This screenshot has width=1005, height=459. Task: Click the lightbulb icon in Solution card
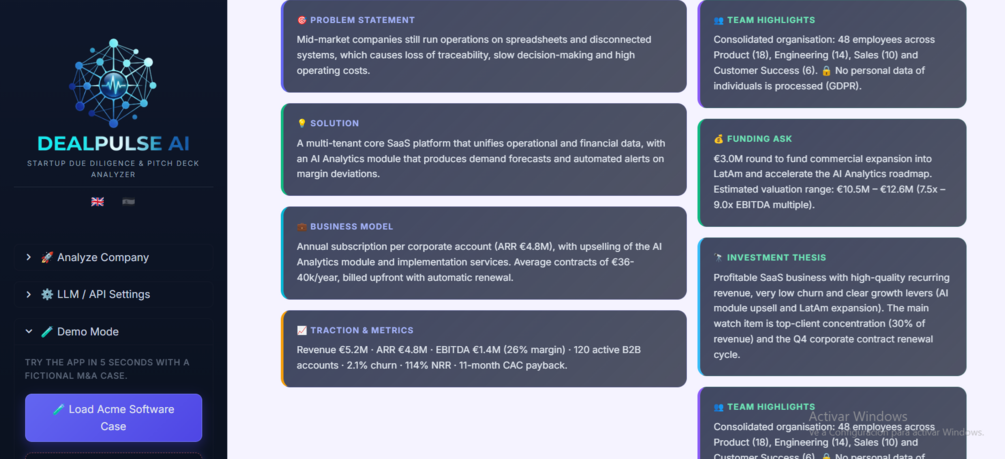302,123
